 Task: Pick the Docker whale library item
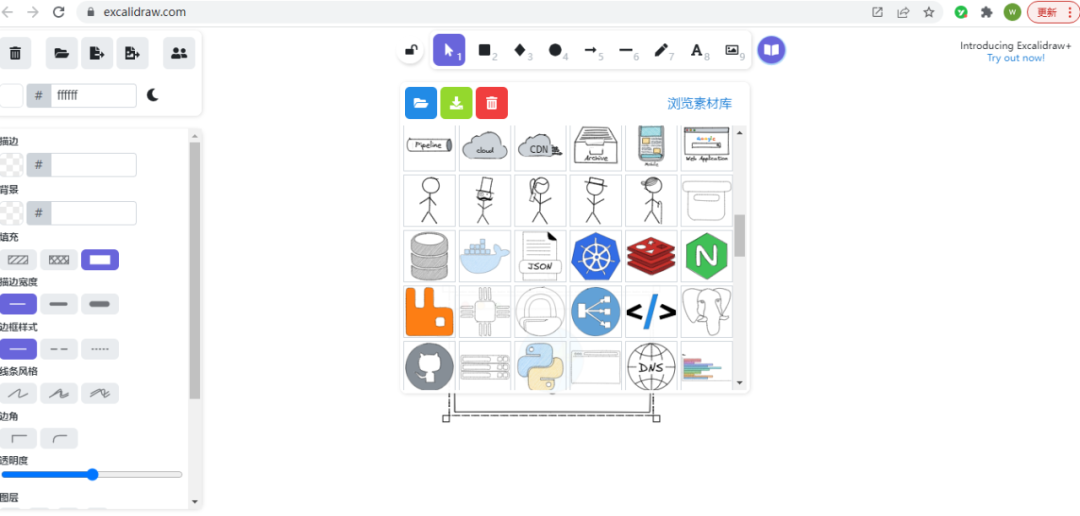(x=485, y=256)
